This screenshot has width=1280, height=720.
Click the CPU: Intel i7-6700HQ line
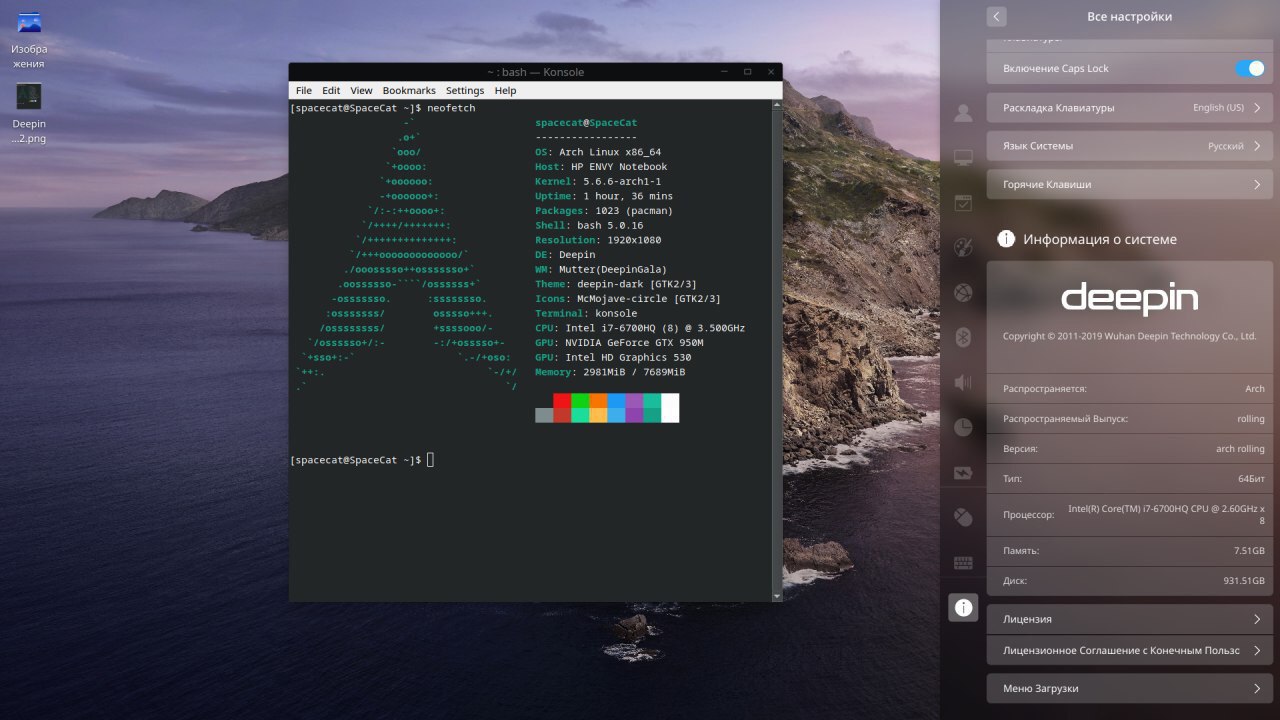(x=640, y=328)
